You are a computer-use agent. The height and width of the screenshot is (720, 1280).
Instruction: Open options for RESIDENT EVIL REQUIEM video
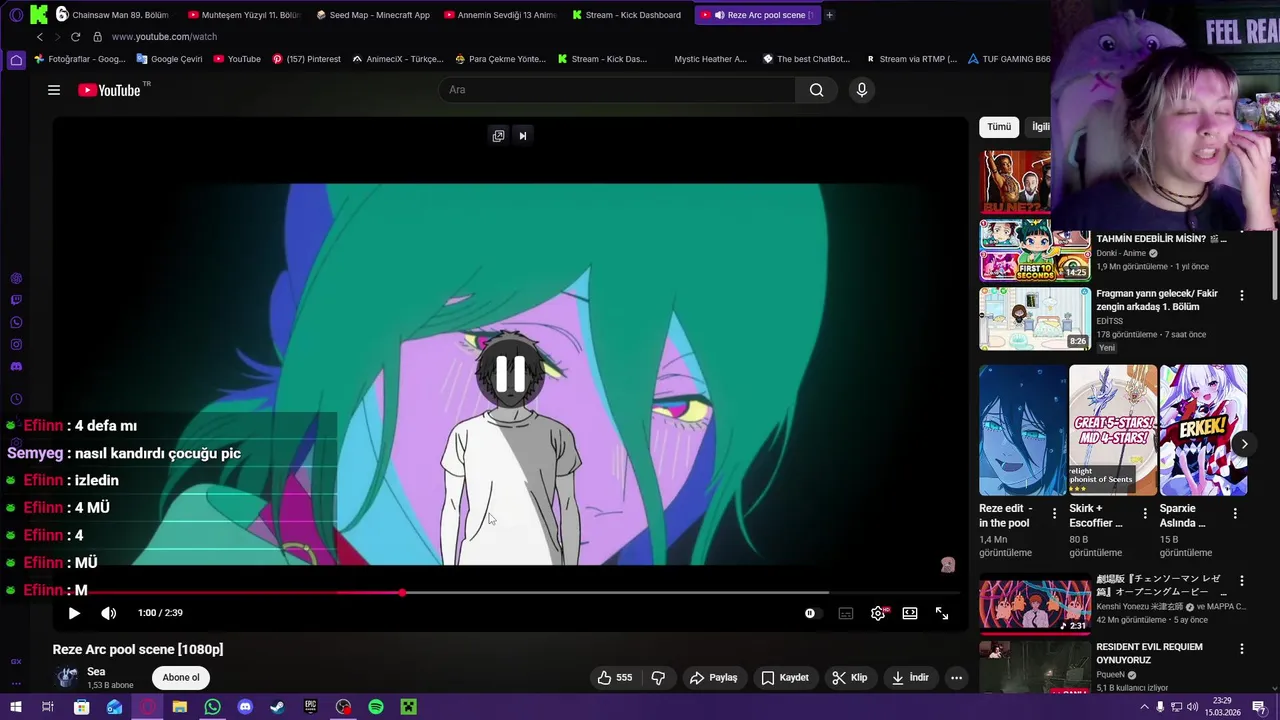tap(1242, 648)
